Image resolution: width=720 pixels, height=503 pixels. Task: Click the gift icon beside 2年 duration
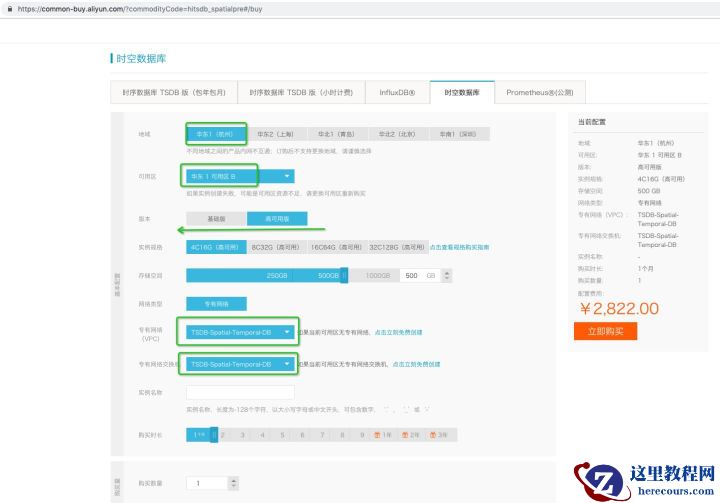[x=405, y=435]
